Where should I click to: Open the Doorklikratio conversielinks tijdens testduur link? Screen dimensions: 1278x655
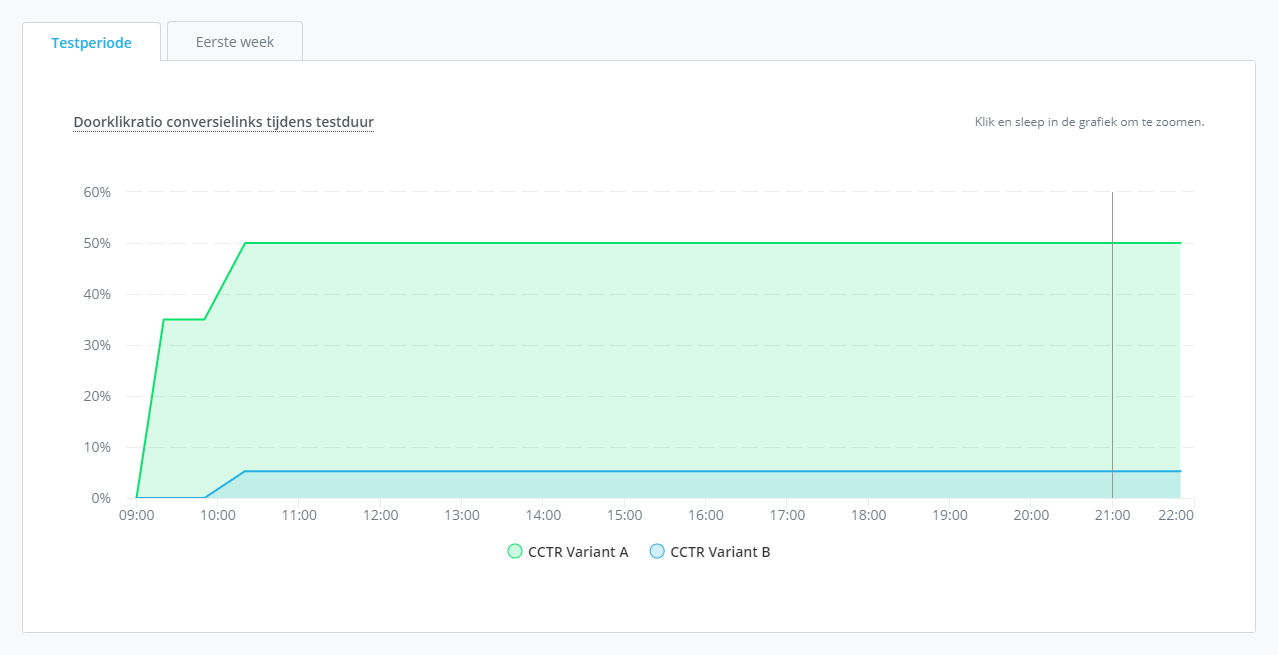[222, 121]
